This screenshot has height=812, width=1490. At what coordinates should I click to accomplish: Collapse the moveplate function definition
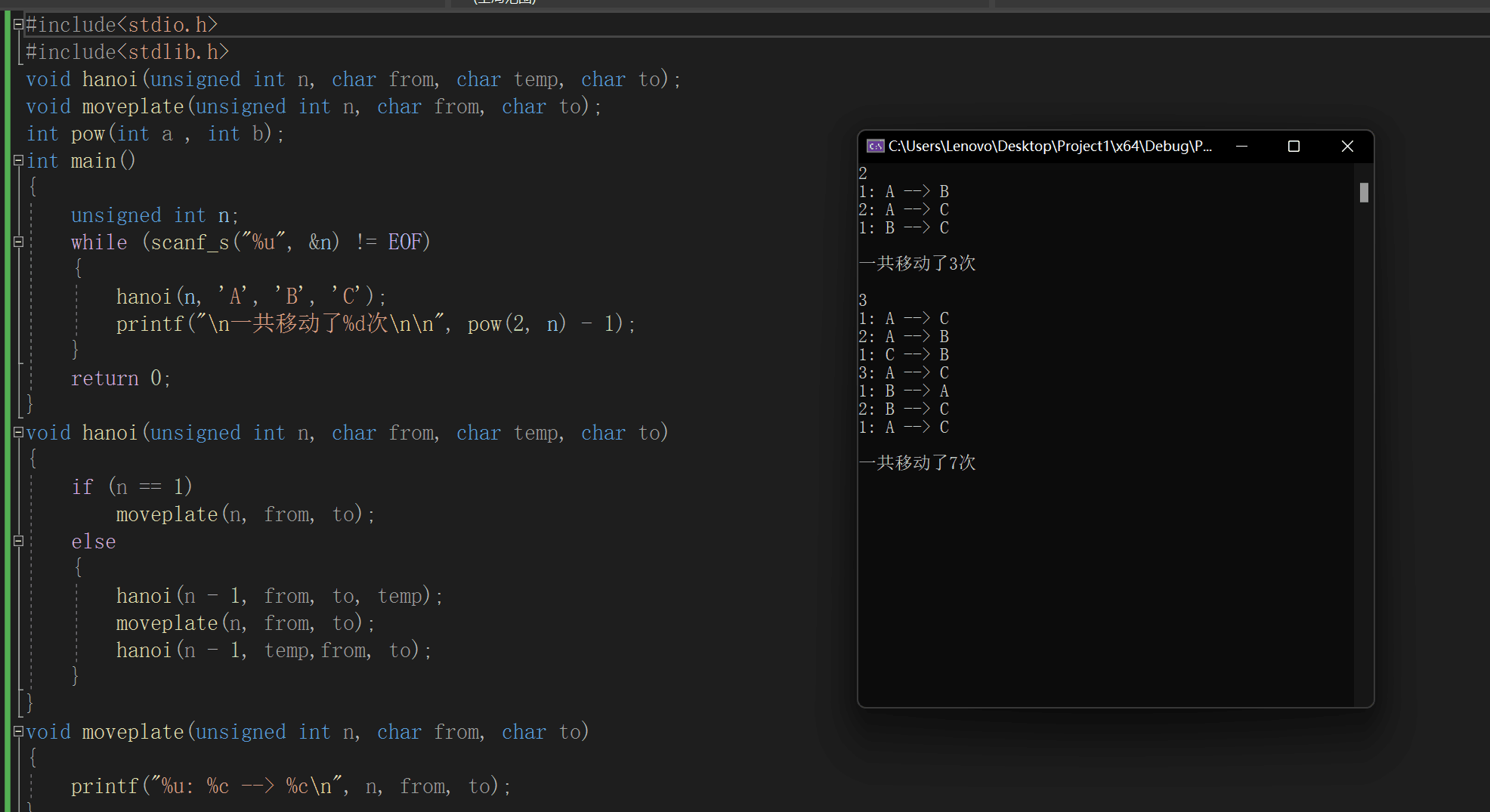(18, 731)
